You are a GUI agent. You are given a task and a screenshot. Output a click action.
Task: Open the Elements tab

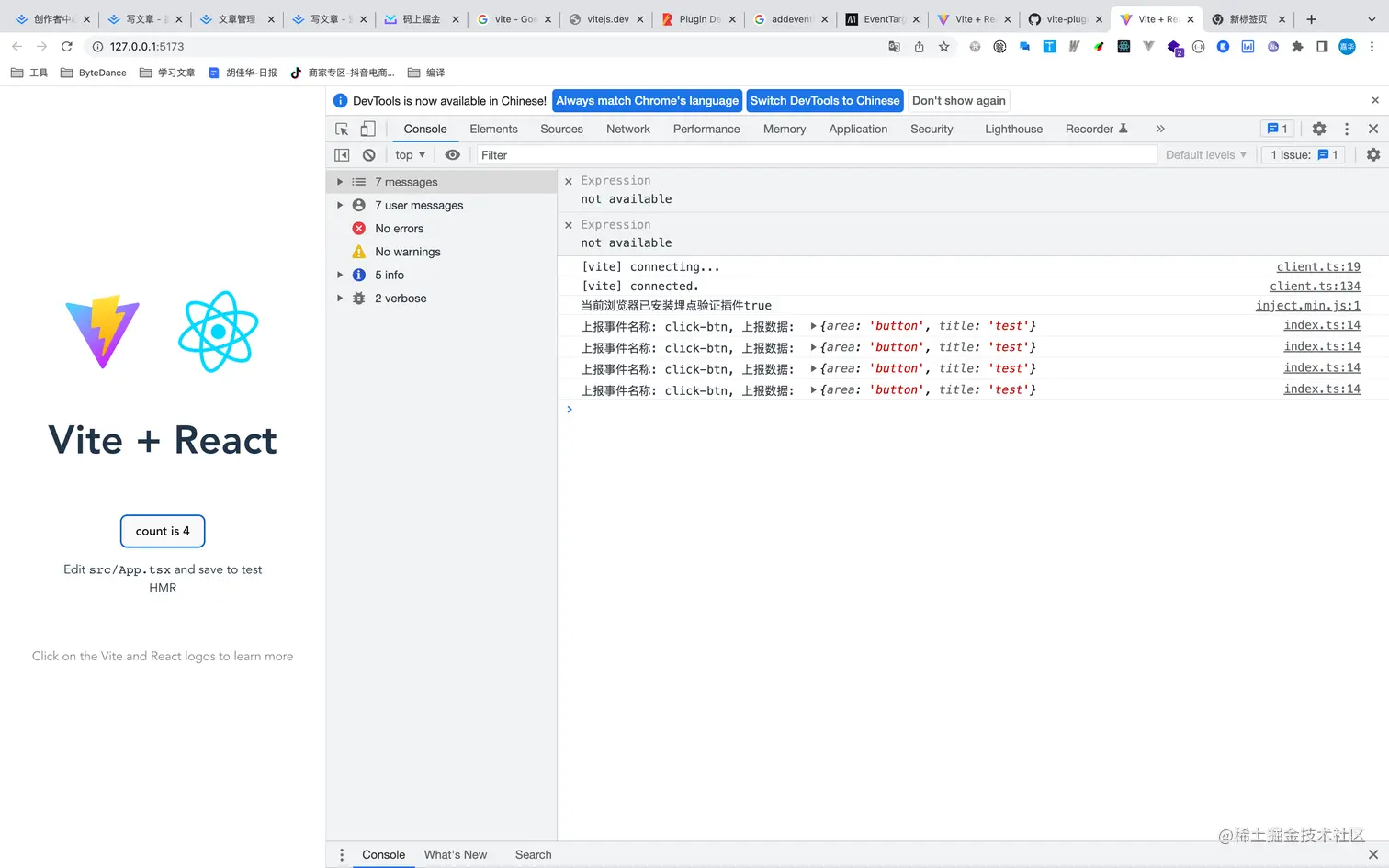[494, 130]
